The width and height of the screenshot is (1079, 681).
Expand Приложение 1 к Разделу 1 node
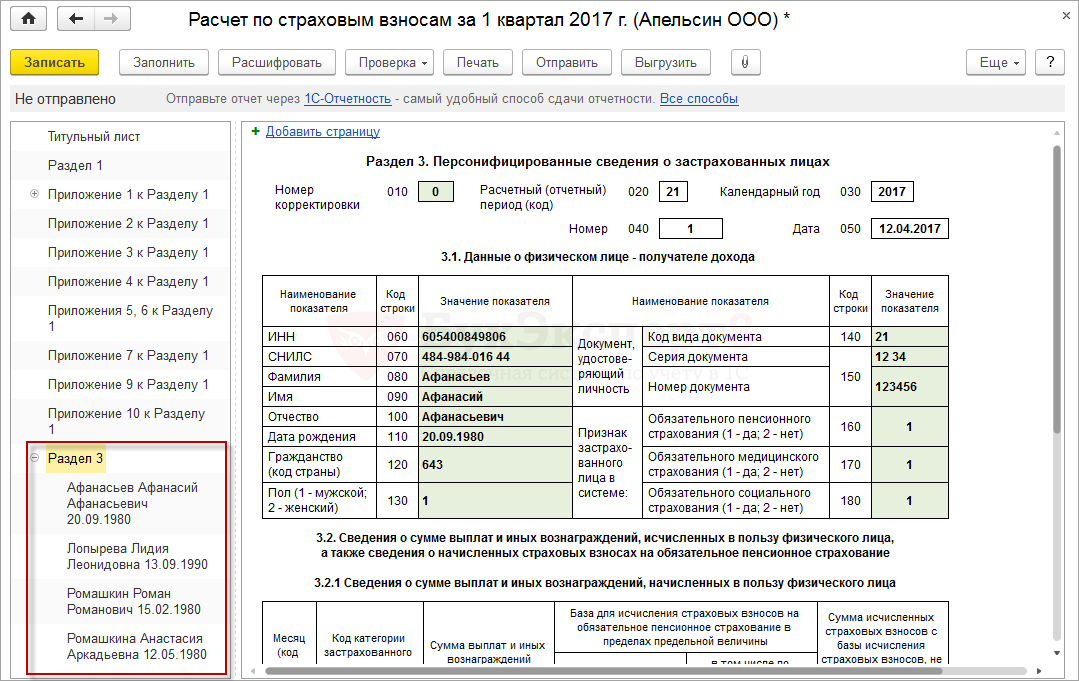(35, 194)
